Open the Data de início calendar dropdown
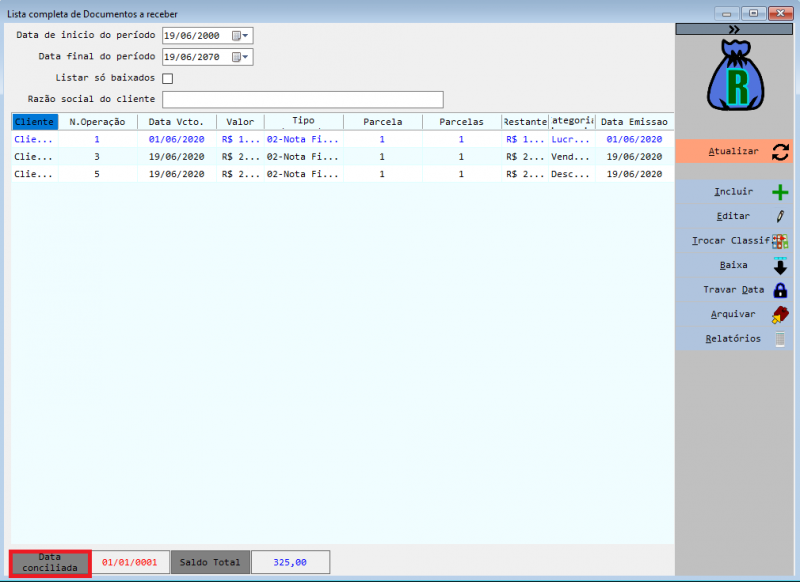Viewport: 800px width, 582px height. [240, 35]
